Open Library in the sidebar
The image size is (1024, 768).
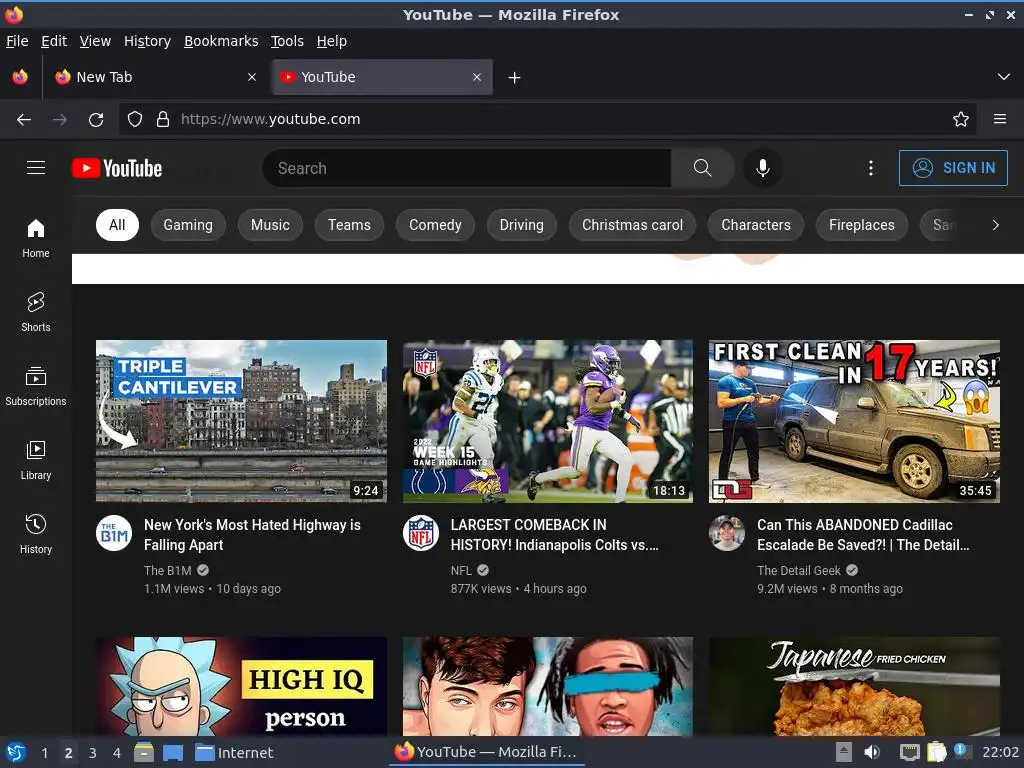pyautogui.click(x=36, y=460)
